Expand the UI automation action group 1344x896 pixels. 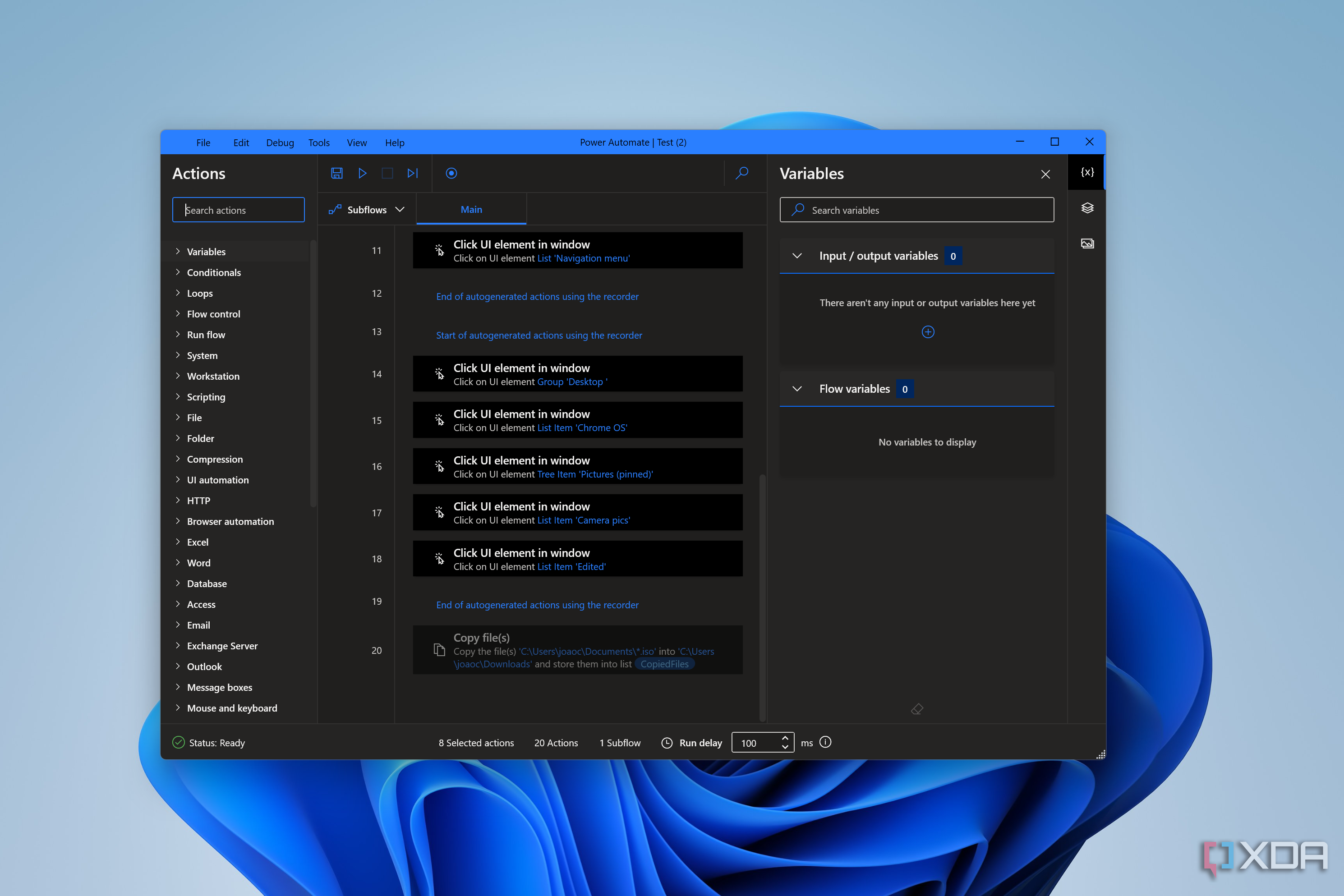pyautogui.click(x=178, y=480)
